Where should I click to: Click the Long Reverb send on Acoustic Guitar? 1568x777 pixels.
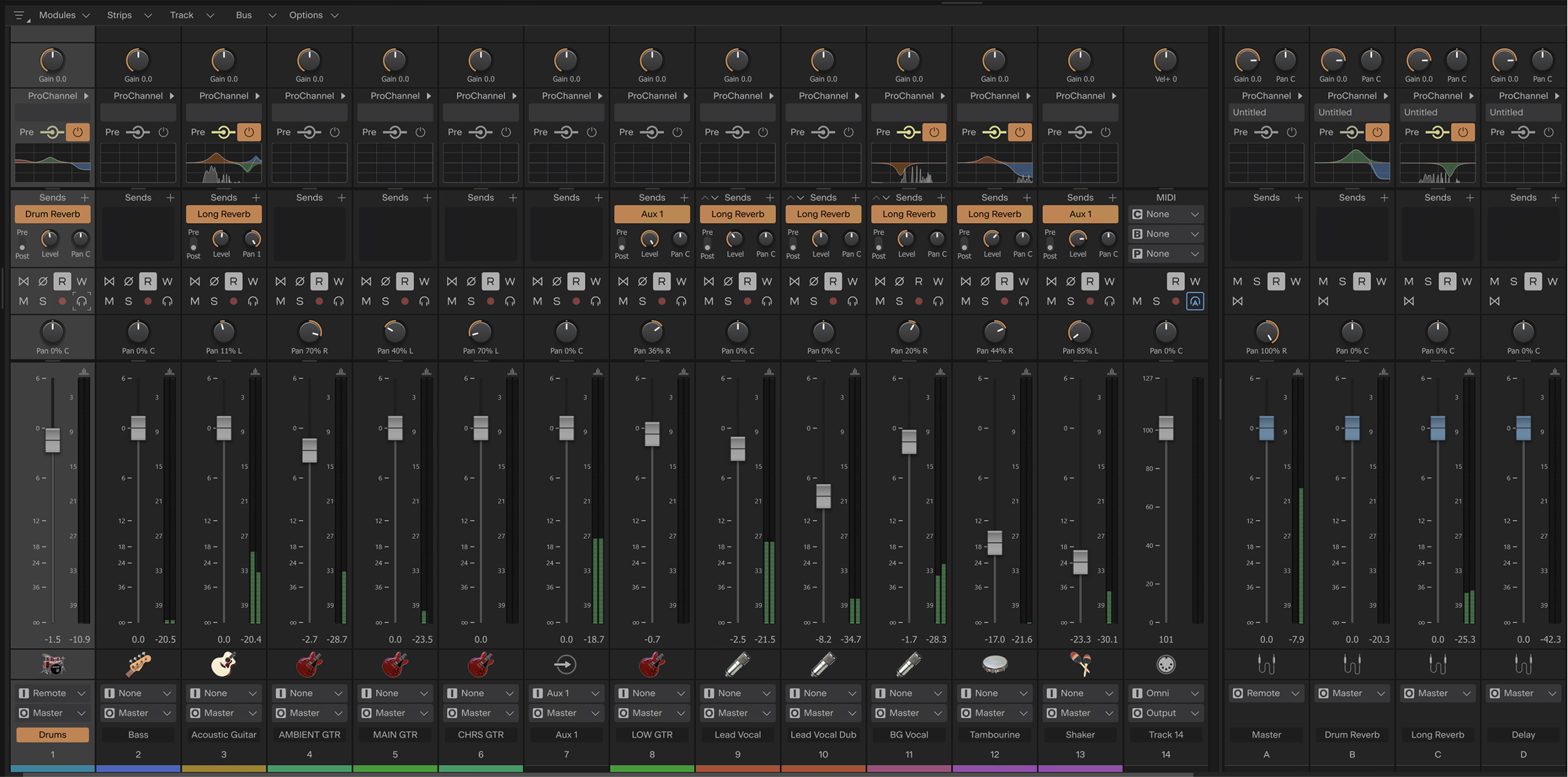(x=224, y=214)
